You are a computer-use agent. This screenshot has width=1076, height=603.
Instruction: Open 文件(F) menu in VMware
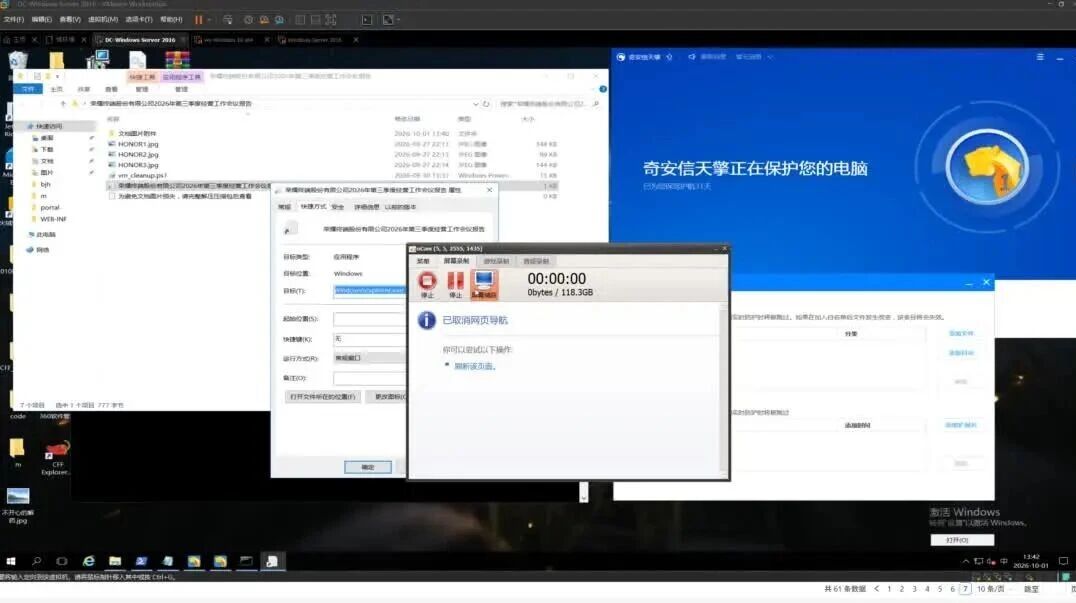tap(14, 20)
